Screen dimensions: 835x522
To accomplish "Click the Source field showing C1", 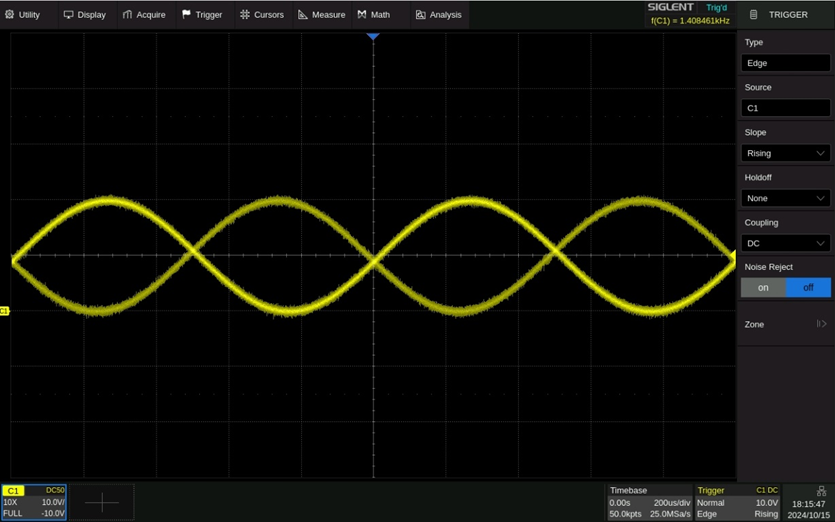I will (786, 108).
